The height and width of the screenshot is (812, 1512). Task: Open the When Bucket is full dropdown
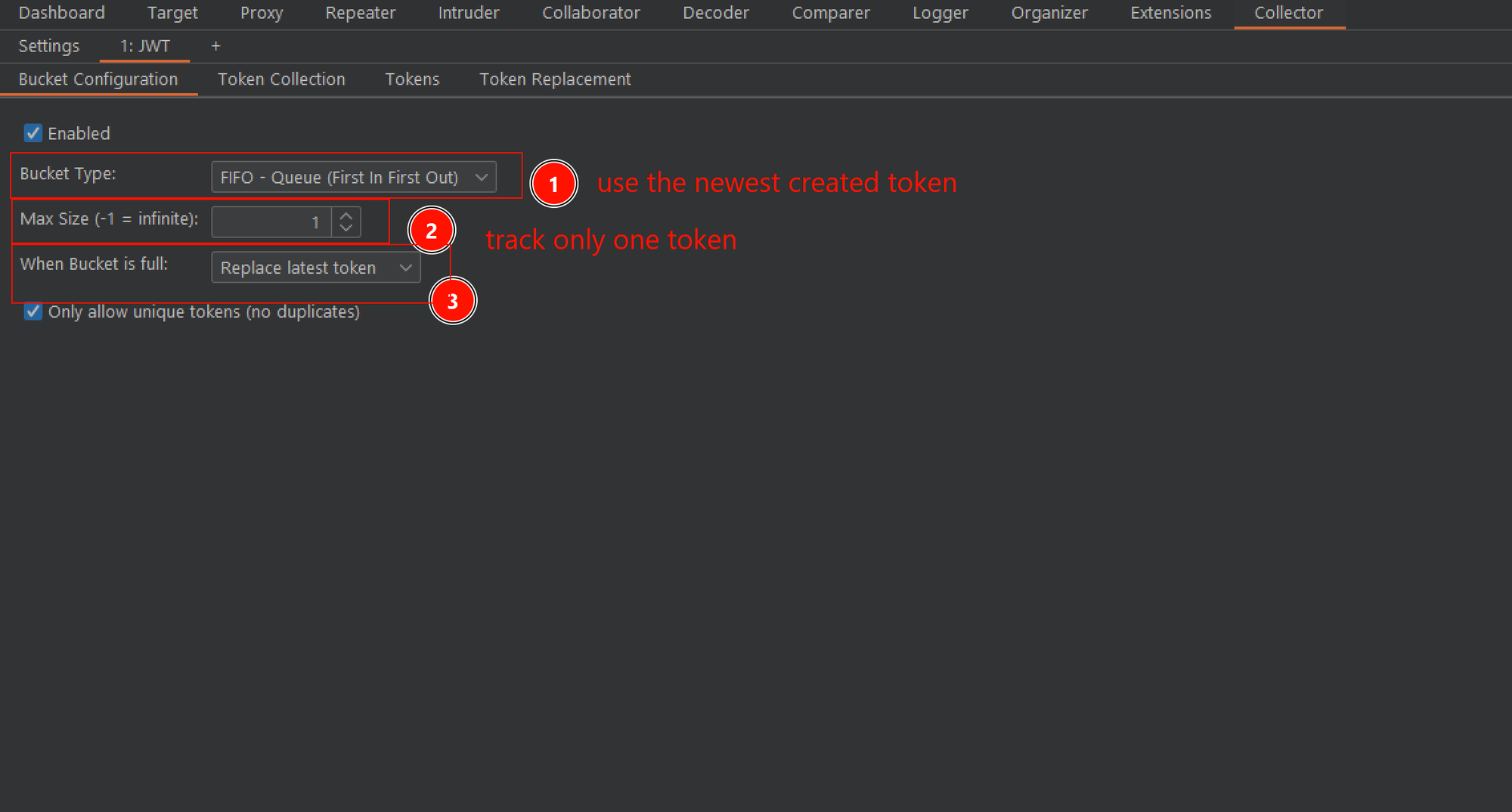click(316, 268)
